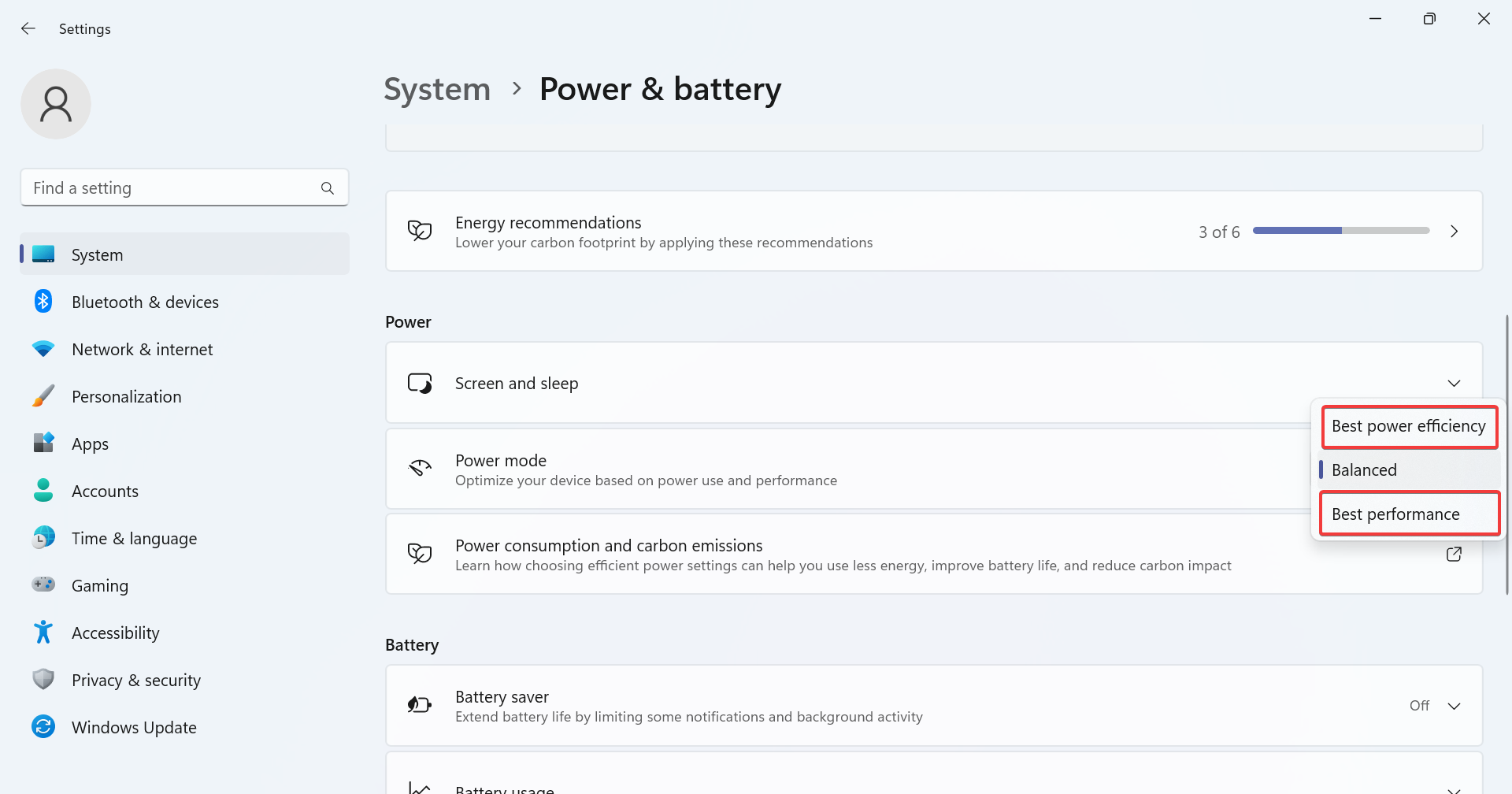The image size is (1512, 794).
Task: Click the Power mode gauge icon
Action: tap(420, 469)
